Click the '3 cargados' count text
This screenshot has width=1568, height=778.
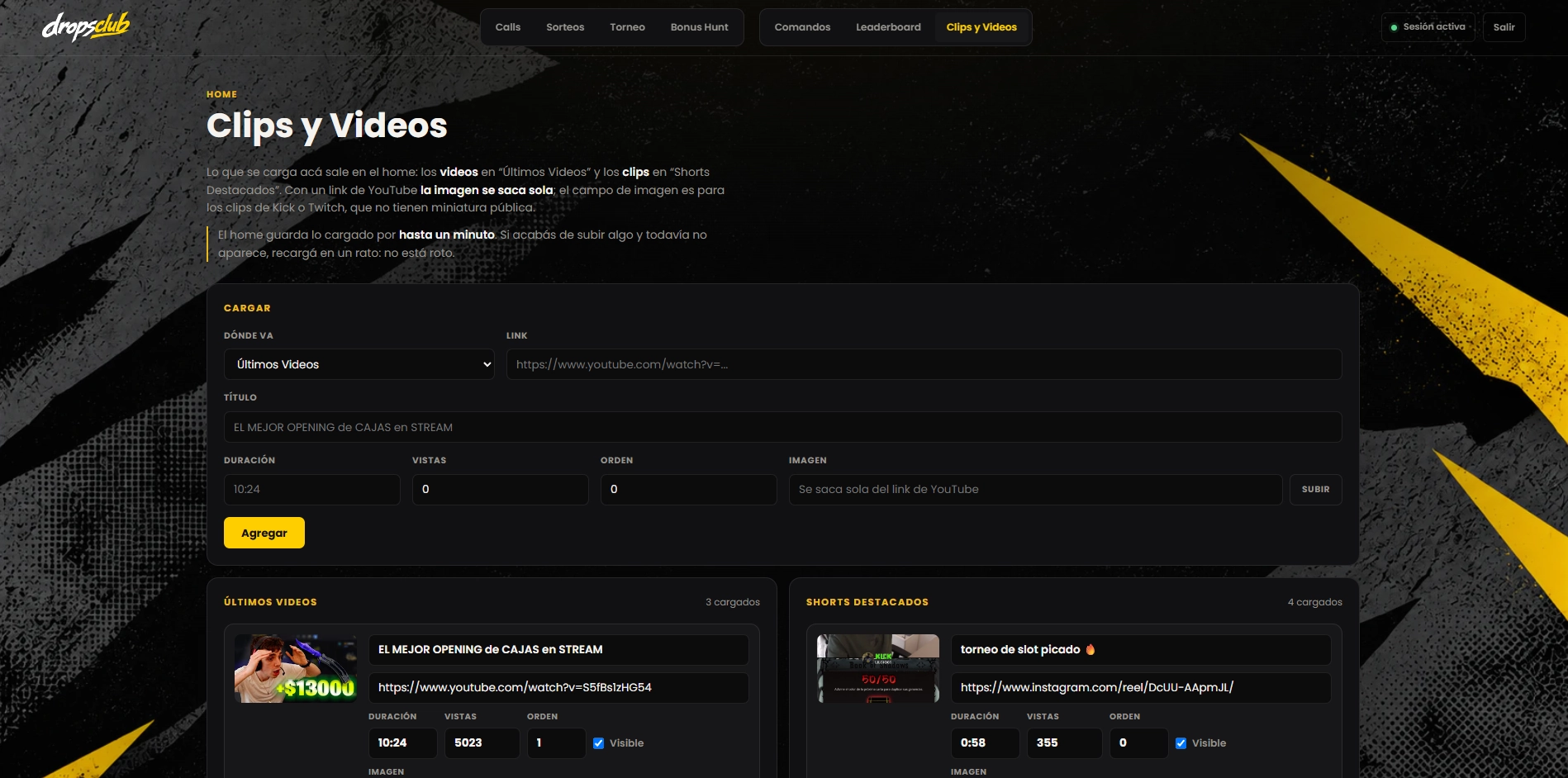(x=733, y=602)
